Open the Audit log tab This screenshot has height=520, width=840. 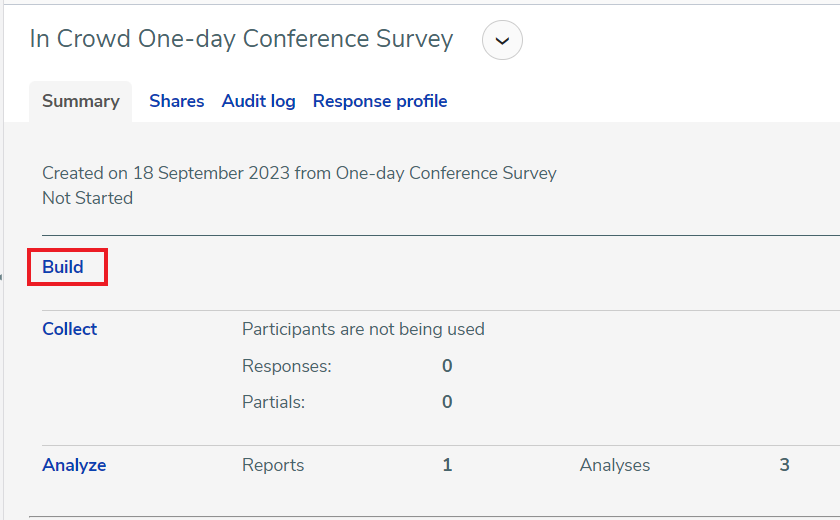(258, 101)
